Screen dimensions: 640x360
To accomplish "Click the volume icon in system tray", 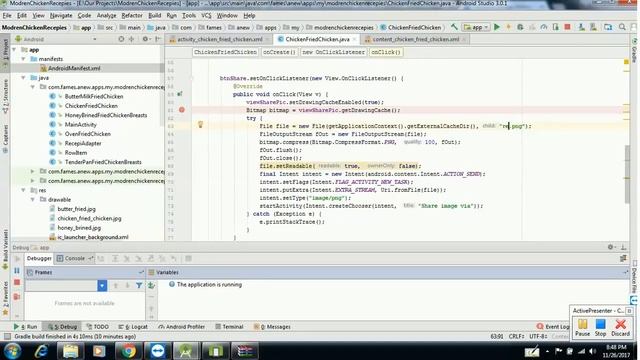I will (x=593, y=351).
